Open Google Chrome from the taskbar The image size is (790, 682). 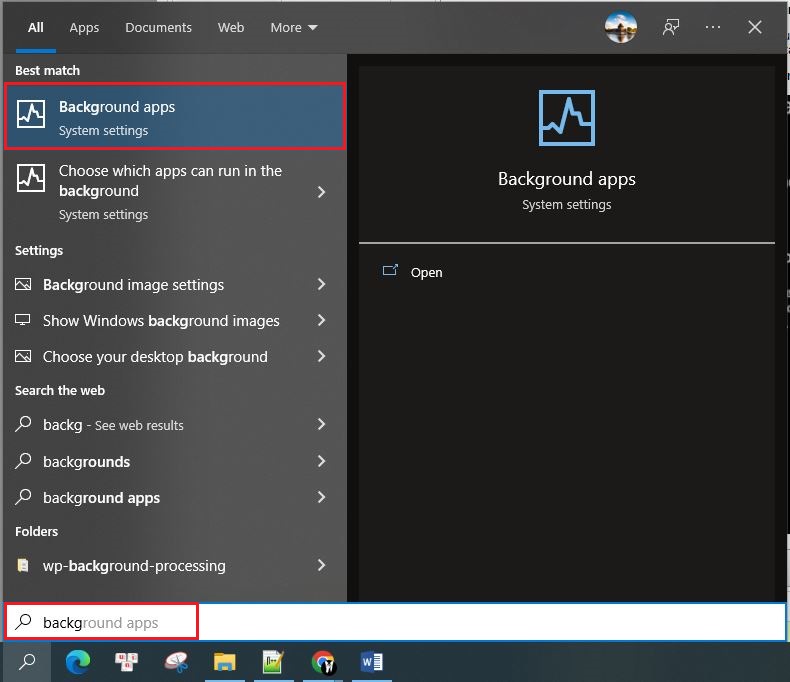pos(322,661)
